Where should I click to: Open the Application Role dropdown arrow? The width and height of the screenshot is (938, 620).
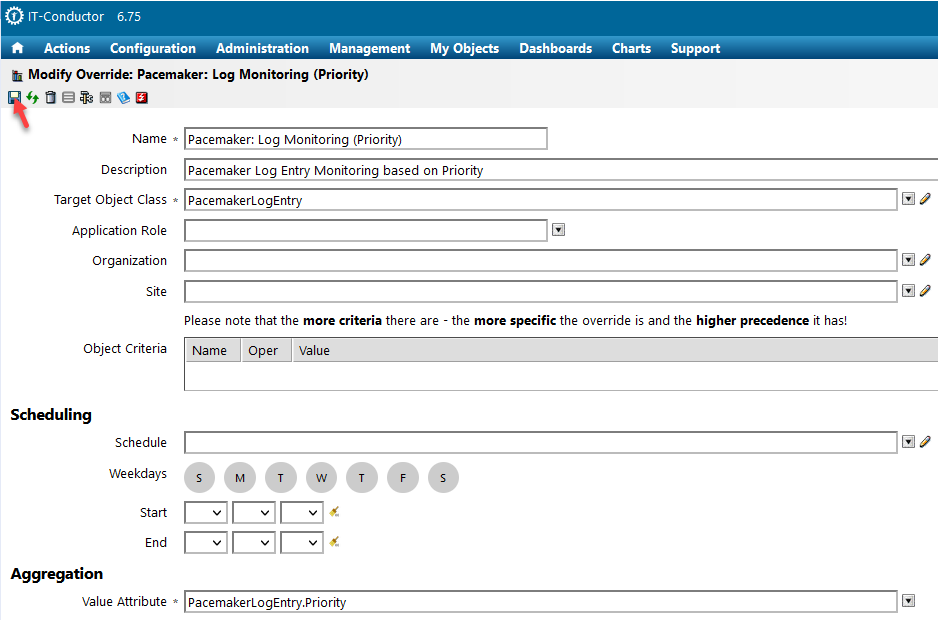pos(559,230)
